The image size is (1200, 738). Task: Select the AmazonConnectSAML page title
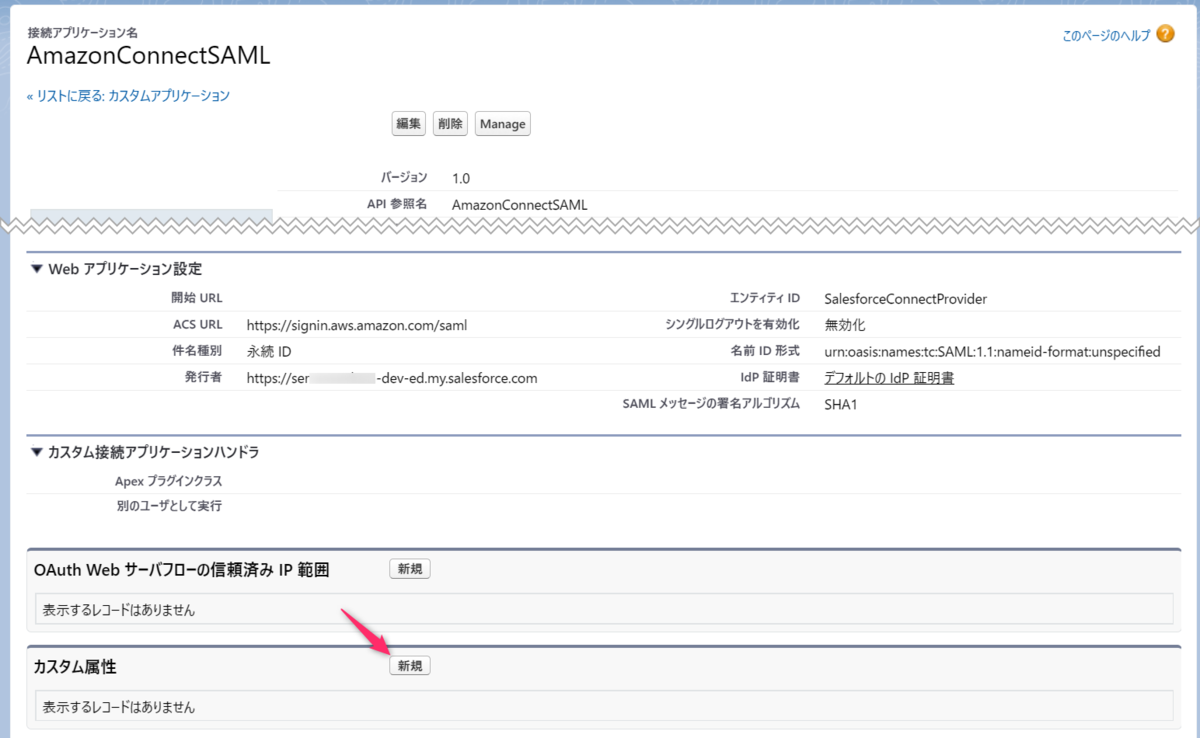(x=149, y=55)
